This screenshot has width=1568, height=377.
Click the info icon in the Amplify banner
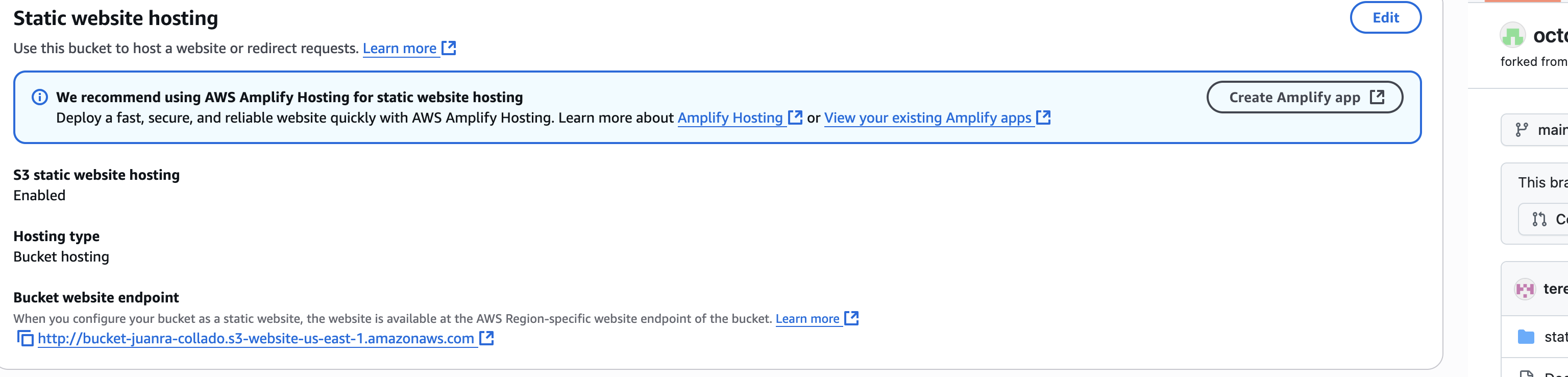click(x=40, y=98)
